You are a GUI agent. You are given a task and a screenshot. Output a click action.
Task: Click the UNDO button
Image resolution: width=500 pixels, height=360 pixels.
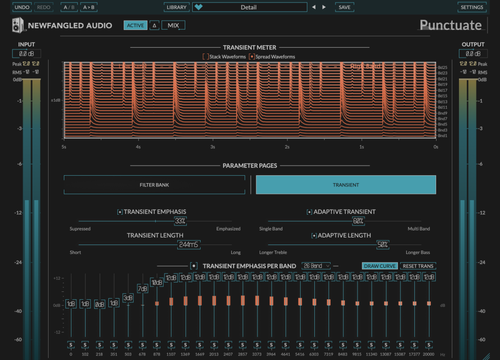click(x=22, y=7)
